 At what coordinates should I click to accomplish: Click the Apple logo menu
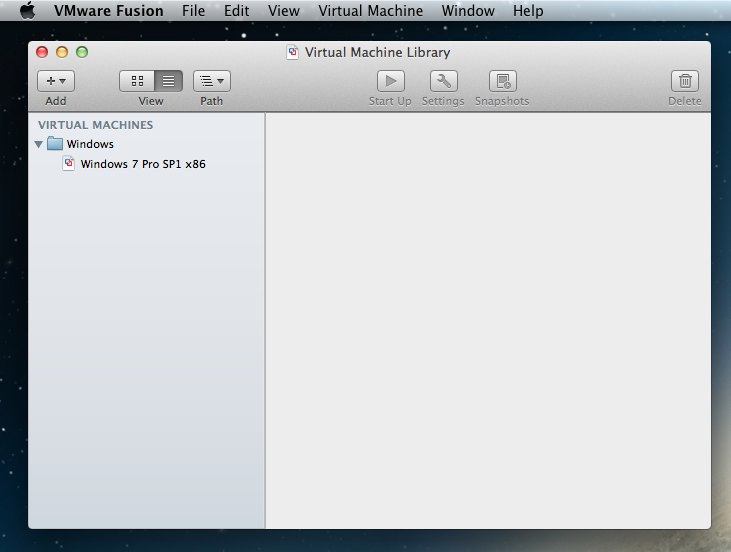27,11
